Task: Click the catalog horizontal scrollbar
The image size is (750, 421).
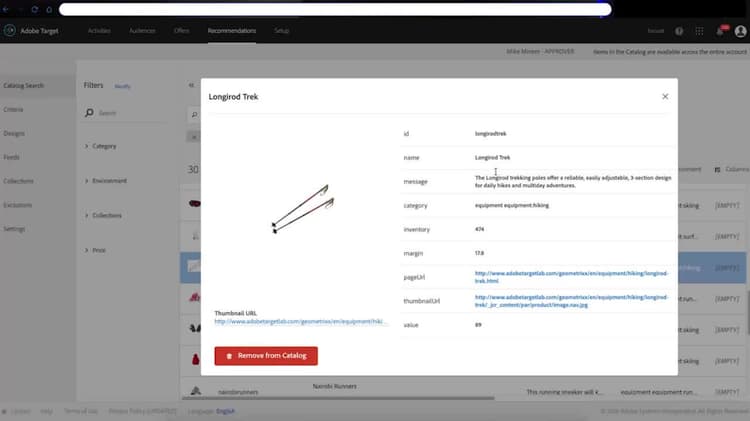Action: pyautogui.click(x=338, y=398)
